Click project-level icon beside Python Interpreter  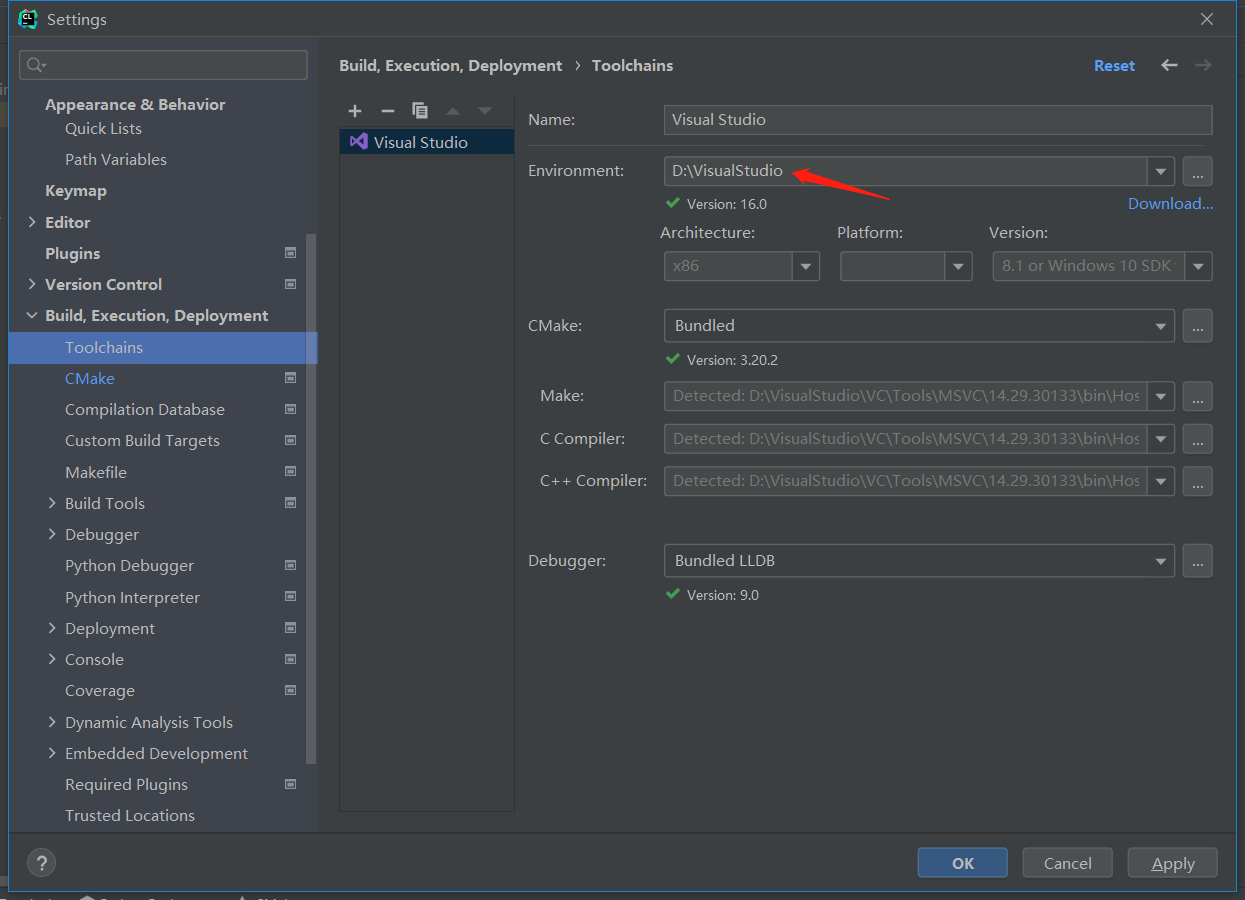(x=290, y=597)
